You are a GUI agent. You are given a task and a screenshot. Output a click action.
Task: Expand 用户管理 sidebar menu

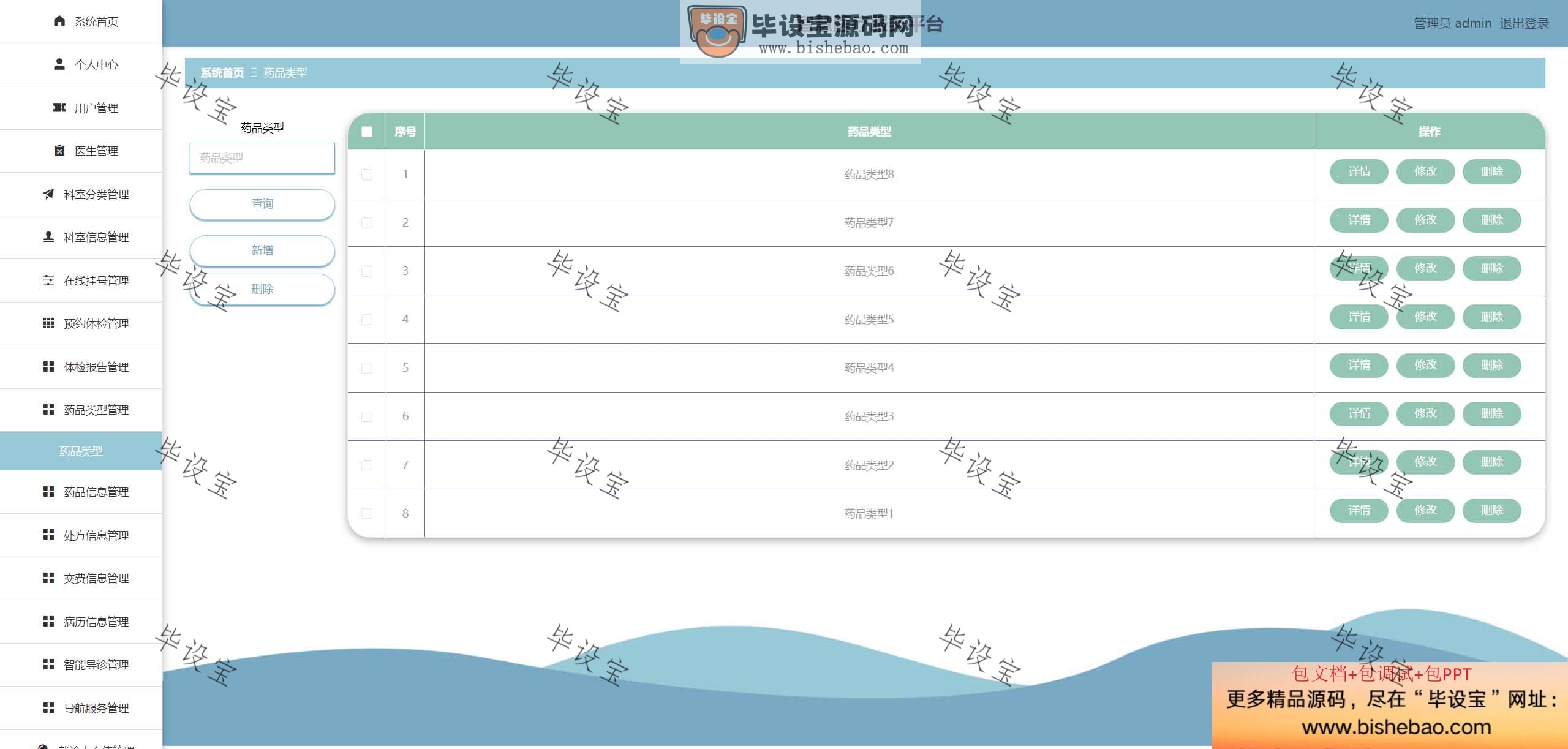pyautogui.click(x=81, y=108)
